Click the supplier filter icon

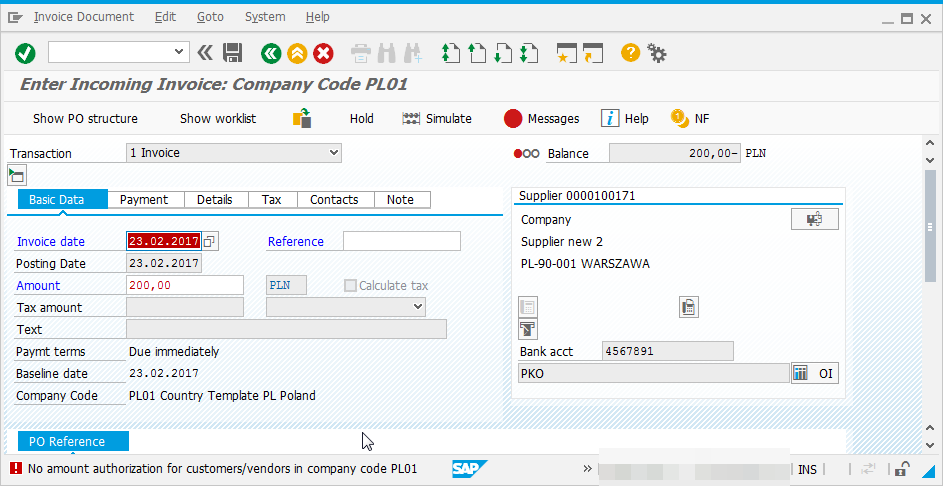pos(527,329)
